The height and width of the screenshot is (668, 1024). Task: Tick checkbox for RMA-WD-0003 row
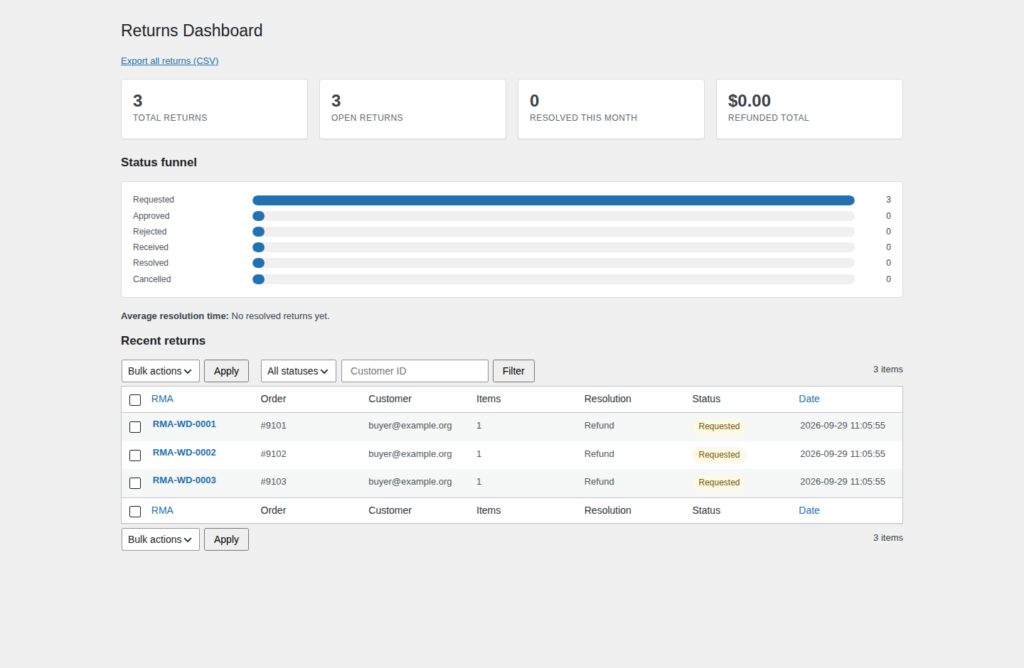135,483
